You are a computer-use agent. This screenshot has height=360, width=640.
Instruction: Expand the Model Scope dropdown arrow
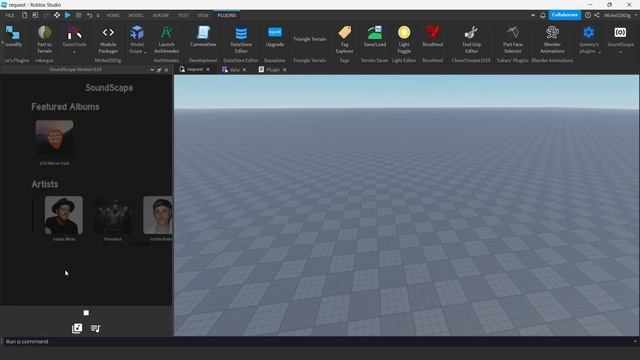point(145,52)
